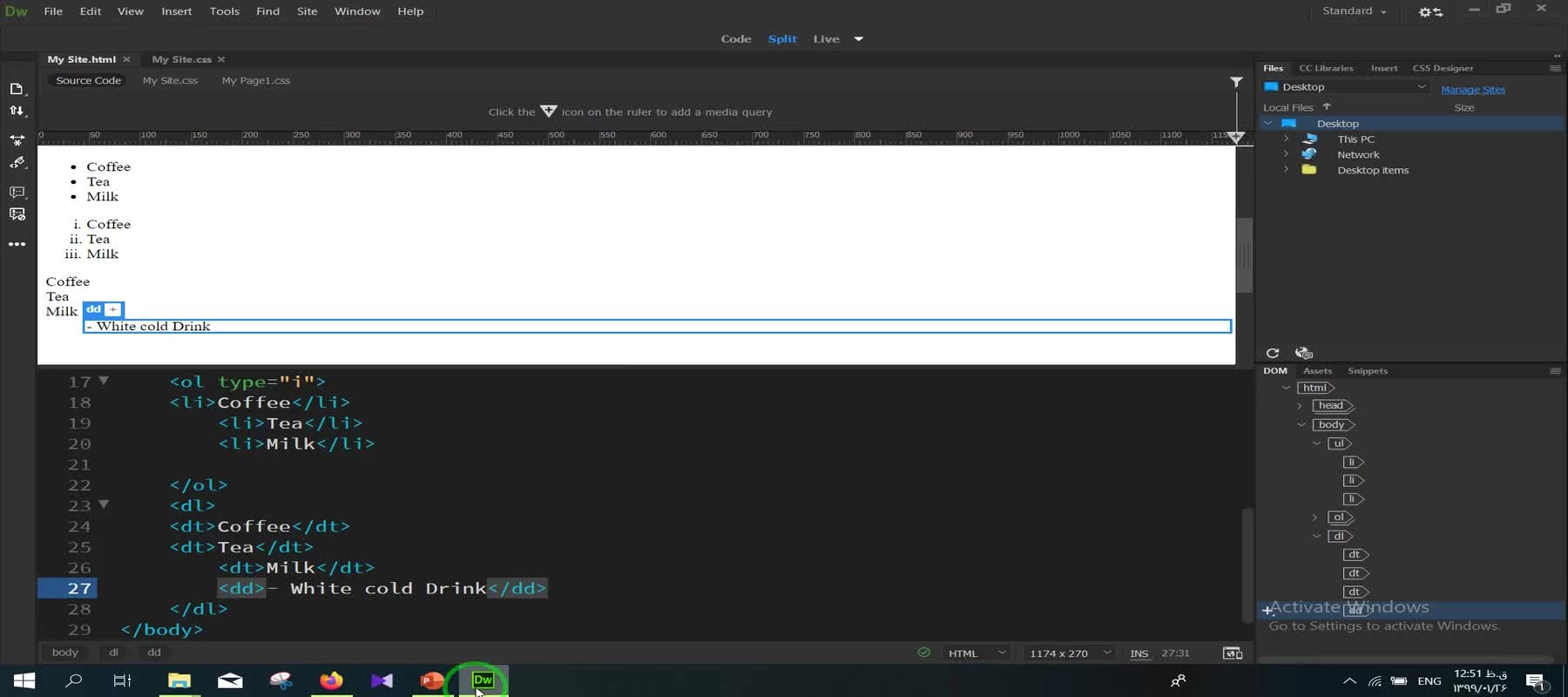Open the Desktop site dropdown
This screenshot has height=697, width=1568.
[1345, 87]
